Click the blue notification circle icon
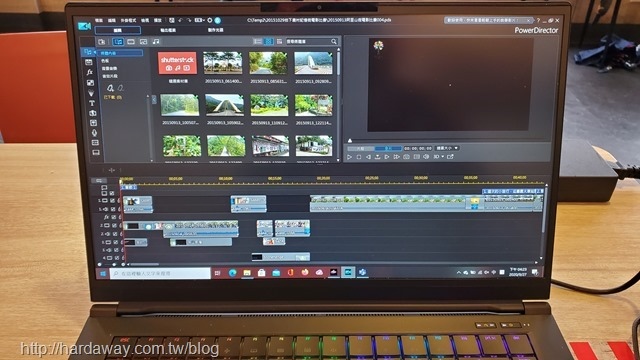Image resolution: width=640 pixels, height=360 pixels. [218, 20]
